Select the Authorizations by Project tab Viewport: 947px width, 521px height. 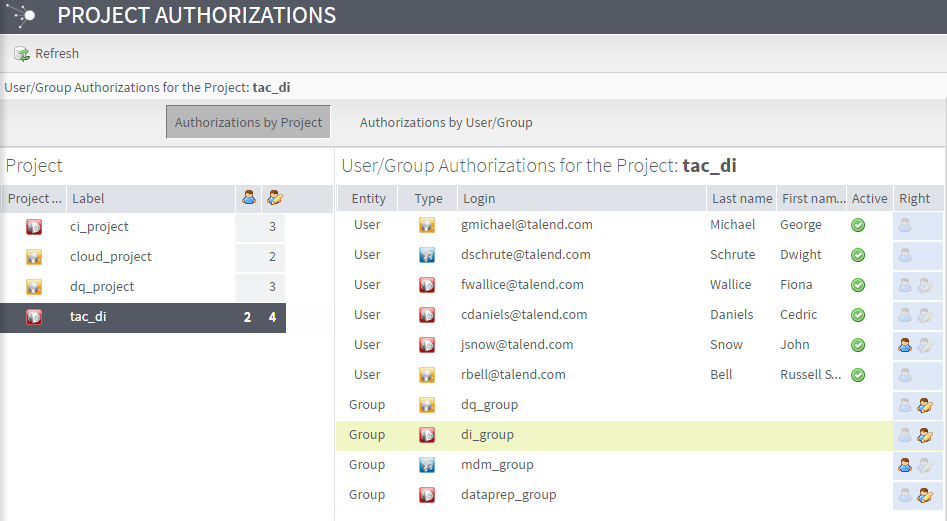coord(248,122)
